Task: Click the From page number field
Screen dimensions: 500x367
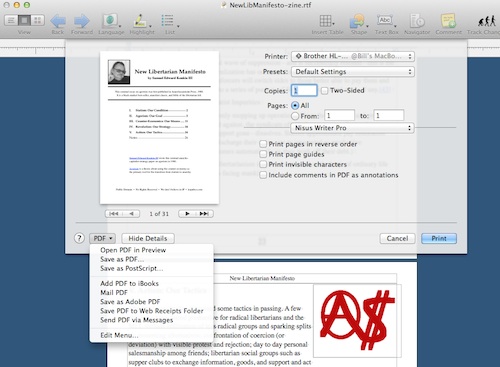Action: [339, 116]
